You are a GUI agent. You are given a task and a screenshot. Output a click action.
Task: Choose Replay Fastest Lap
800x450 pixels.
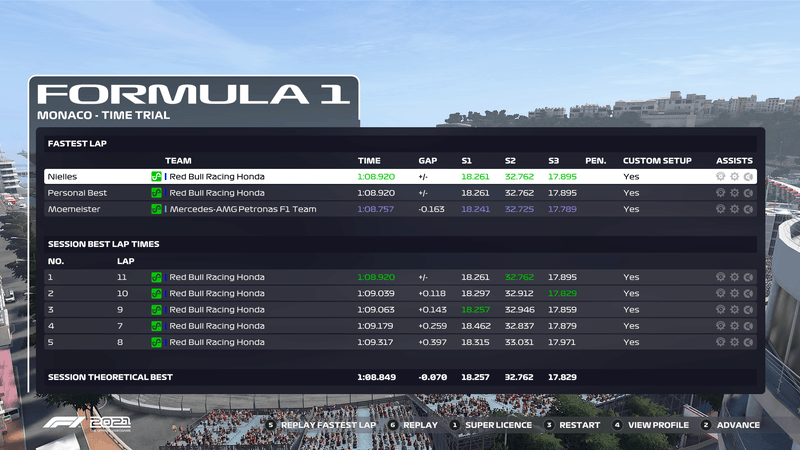click(321, 425)
